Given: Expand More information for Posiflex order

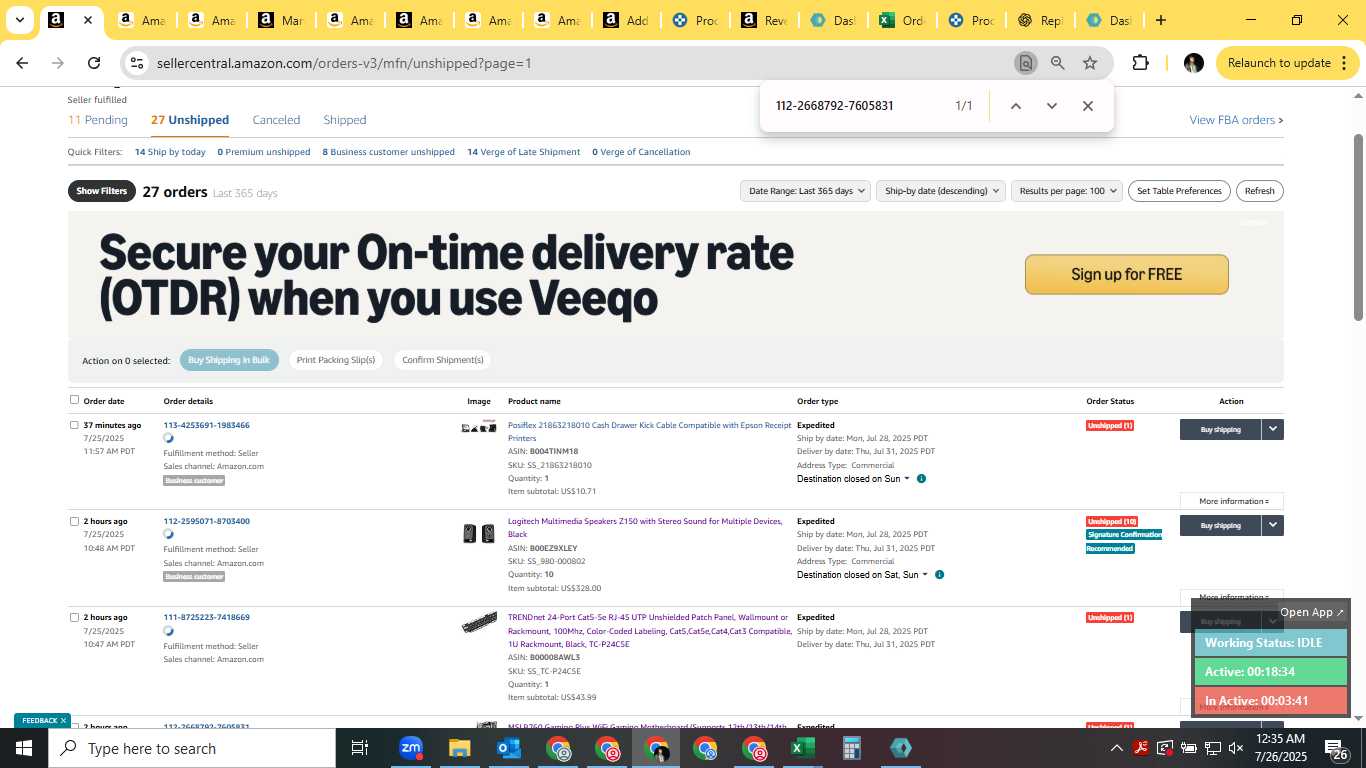Looking at the screenshot, I should pyautogui.click(x=1232, y=501).
